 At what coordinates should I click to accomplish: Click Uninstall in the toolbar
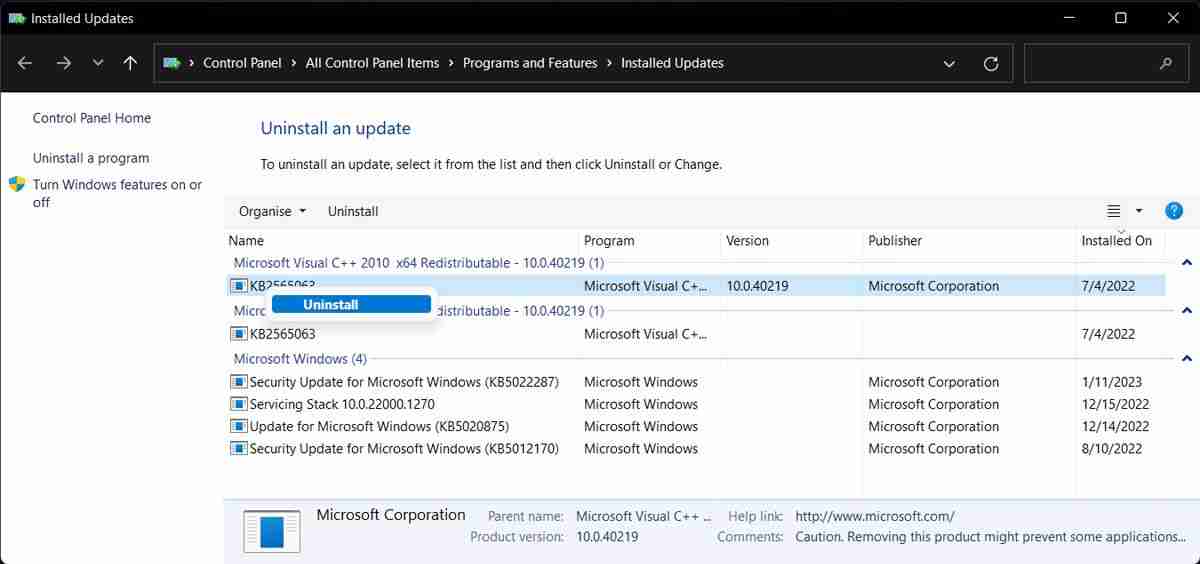[x=353, y=211]
